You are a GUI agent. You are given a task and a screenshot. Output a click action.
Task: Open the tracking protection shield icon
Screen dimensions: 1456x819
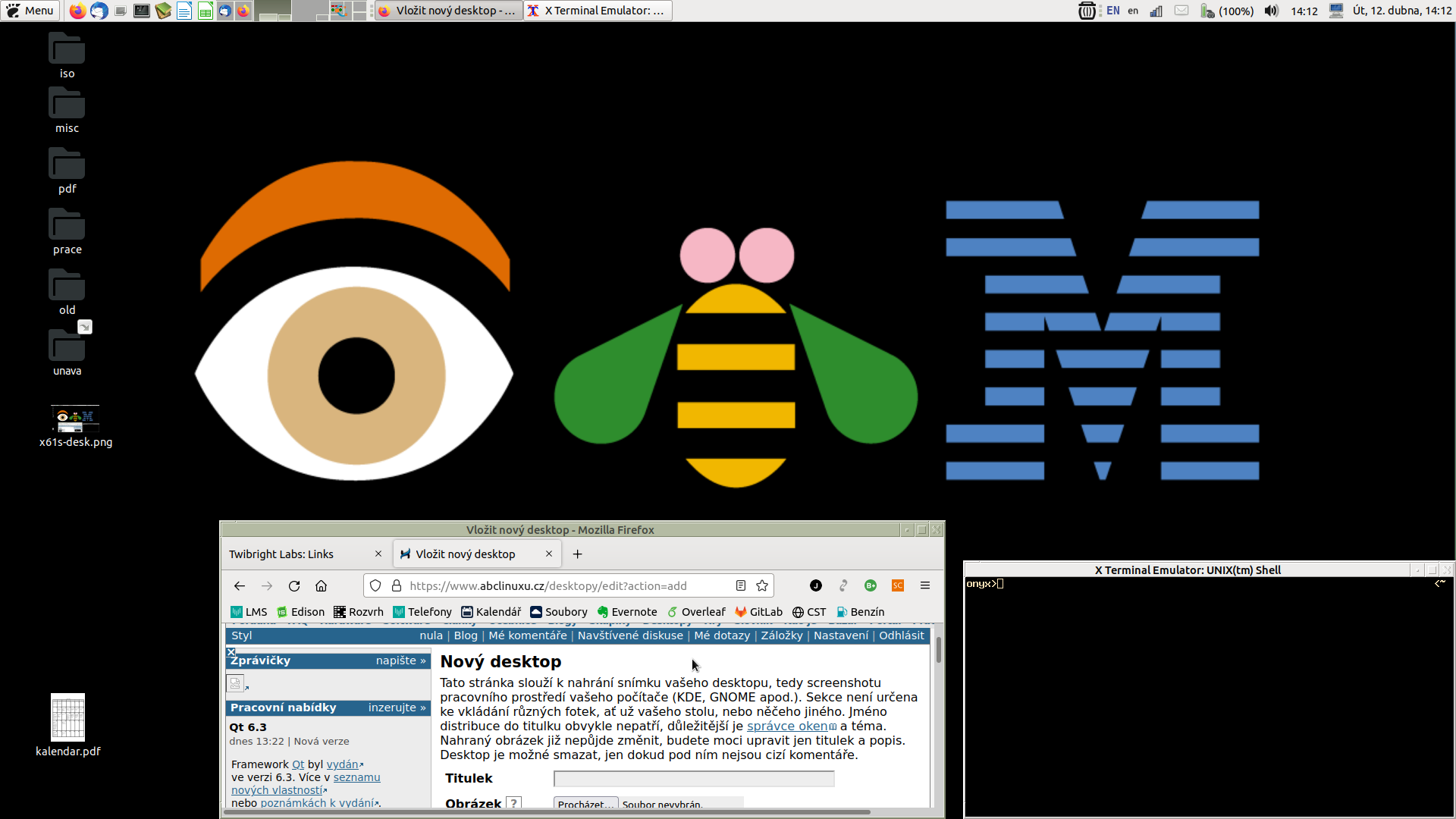click(375, 585)
